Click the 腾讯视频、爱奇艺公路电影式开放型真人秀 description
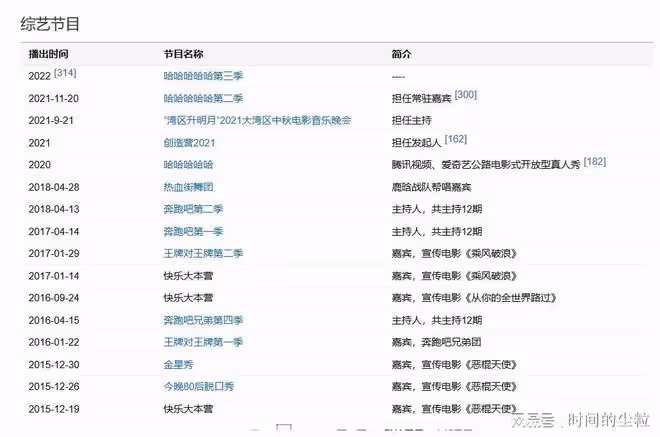 pyautogui.click(x=486, y=165)
